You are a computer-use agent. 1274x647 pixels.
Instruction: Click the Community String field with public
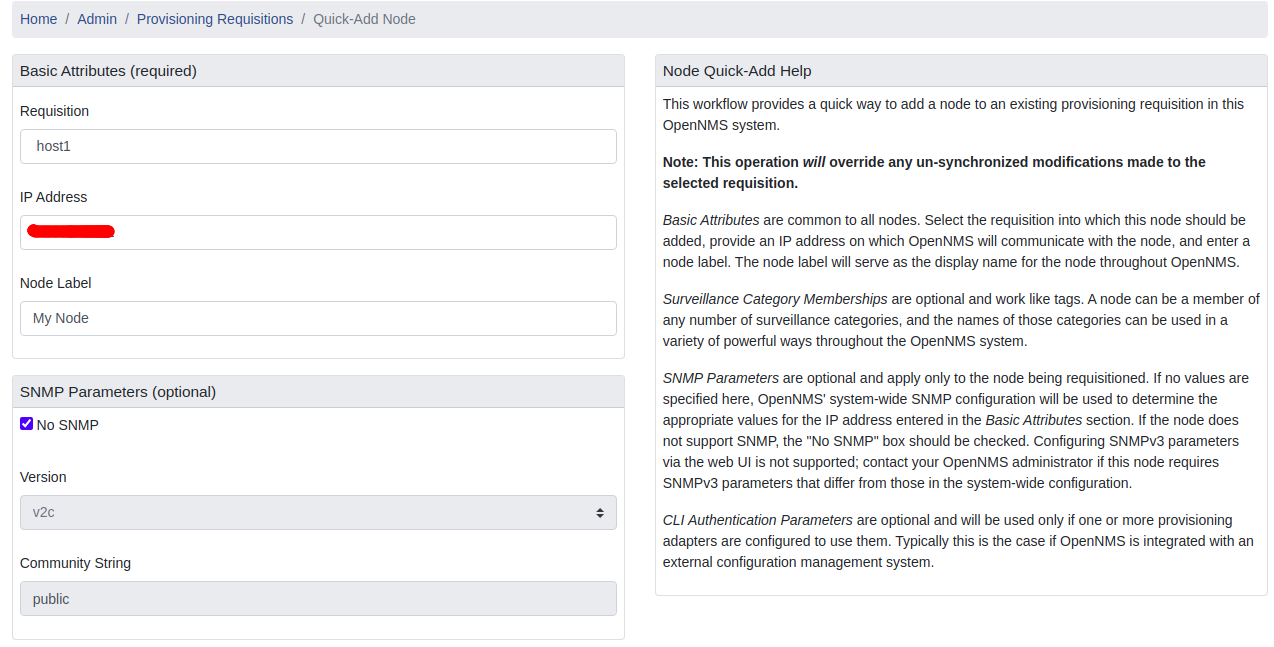tap(318, 599)
